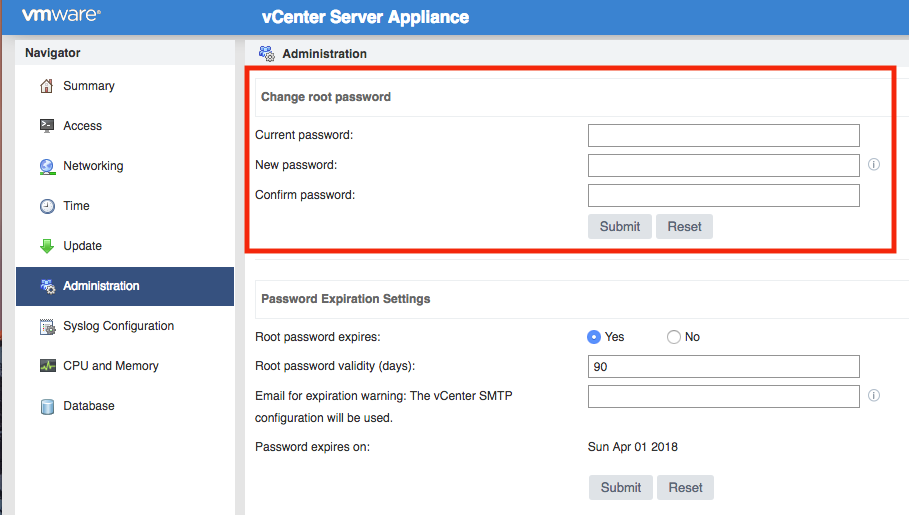The width and height of the screenshot is (909, 515).
Task: Submit the root password change
Action: pos(620,227)
